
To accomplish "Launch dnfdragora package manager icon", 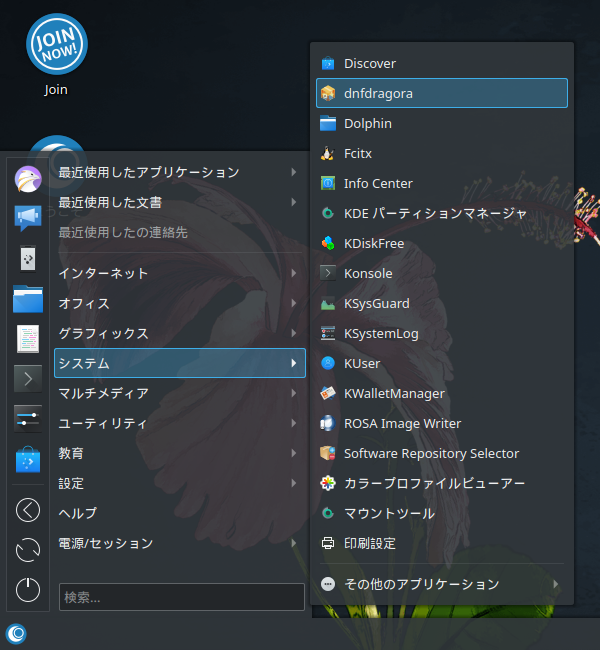I will (328, 93).
